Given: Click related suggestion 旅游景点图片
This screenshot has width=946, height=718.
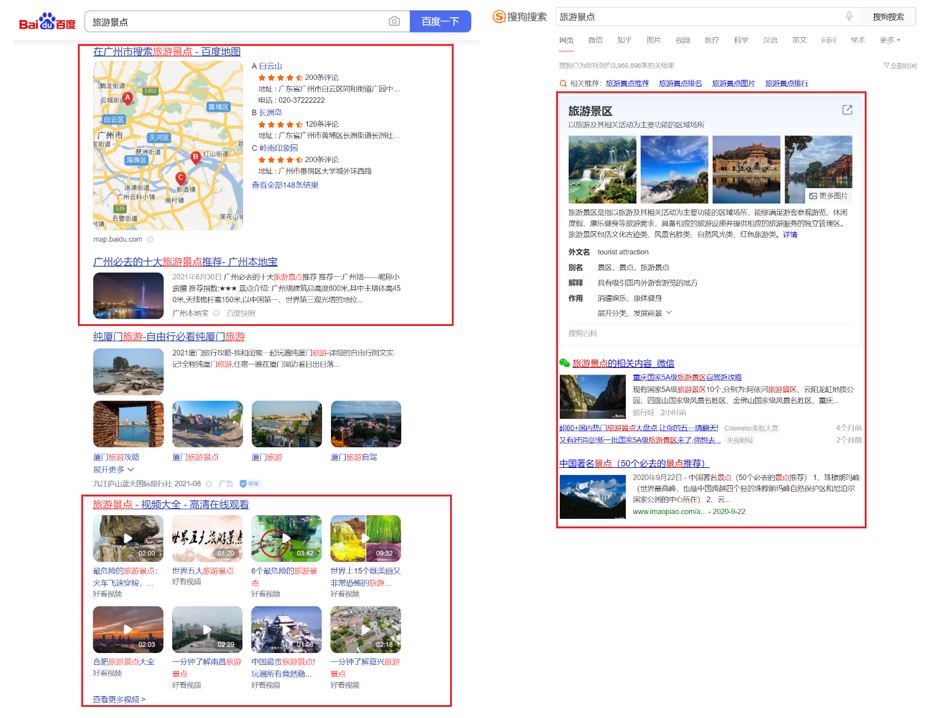Looking at the screenshot, I should point(733,83).
